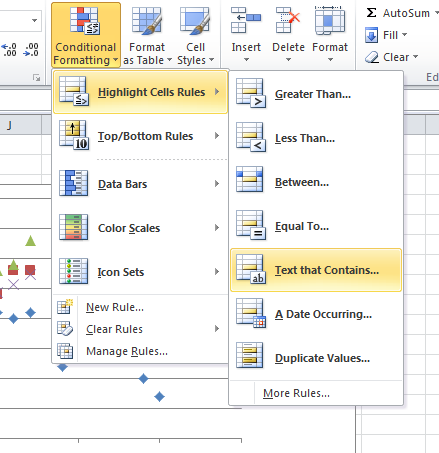This screenshot has width=439, height=453.
Task: Click the Clear Rules icon
Action: coord(65,329)
